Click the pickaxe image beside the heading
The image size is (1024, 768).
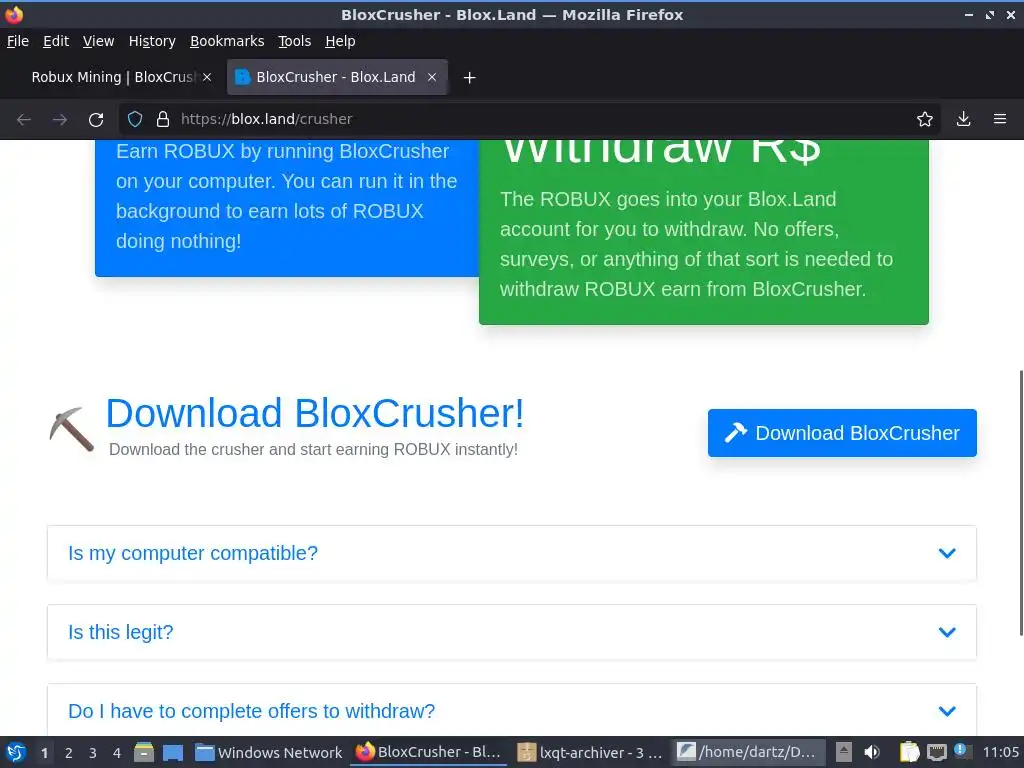pyautogui.click(x=72, y=429)
